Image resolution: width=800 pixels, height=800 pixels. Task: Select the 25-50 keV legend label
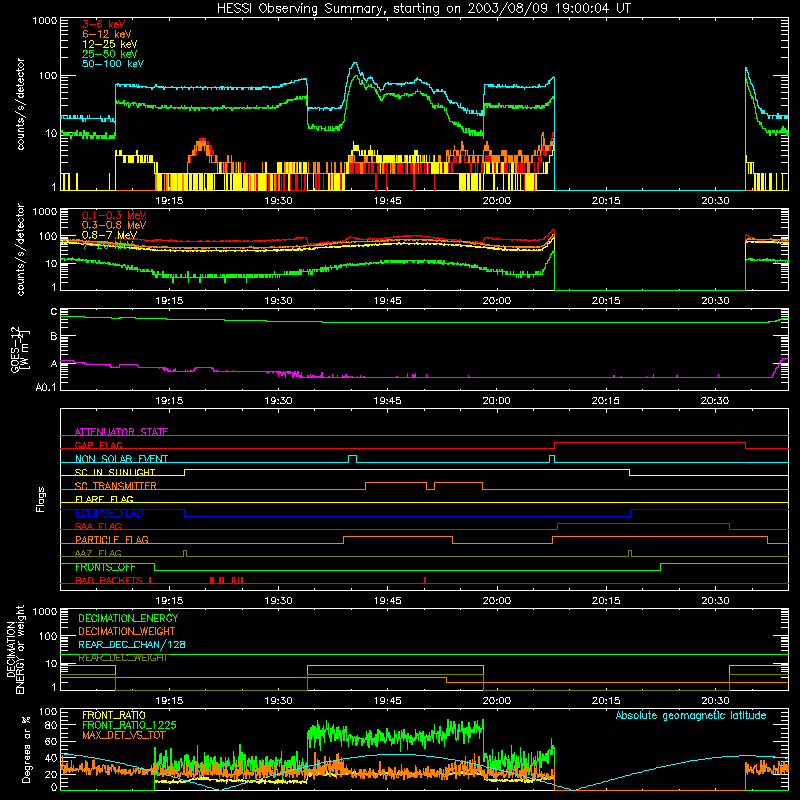110,54
